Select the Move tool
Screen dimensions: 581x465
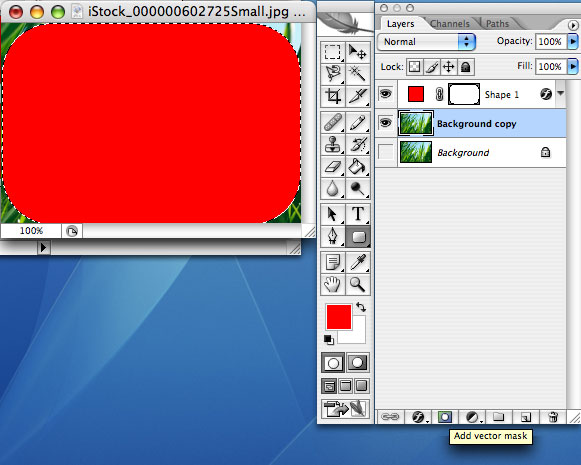pos(358,52)
